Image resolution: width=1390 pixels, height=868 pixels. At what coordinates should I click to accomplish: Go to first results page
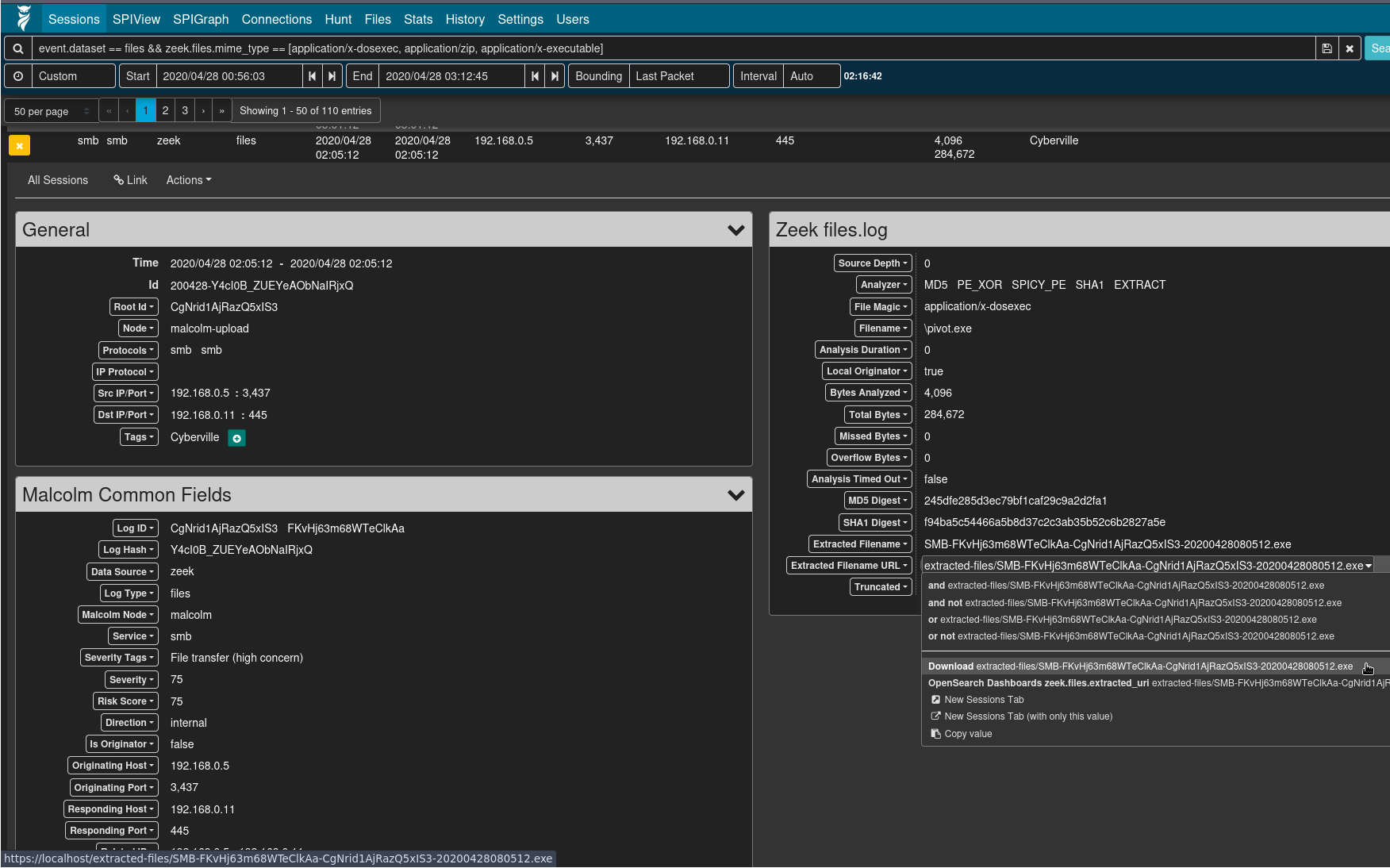(x=109, y=110)
